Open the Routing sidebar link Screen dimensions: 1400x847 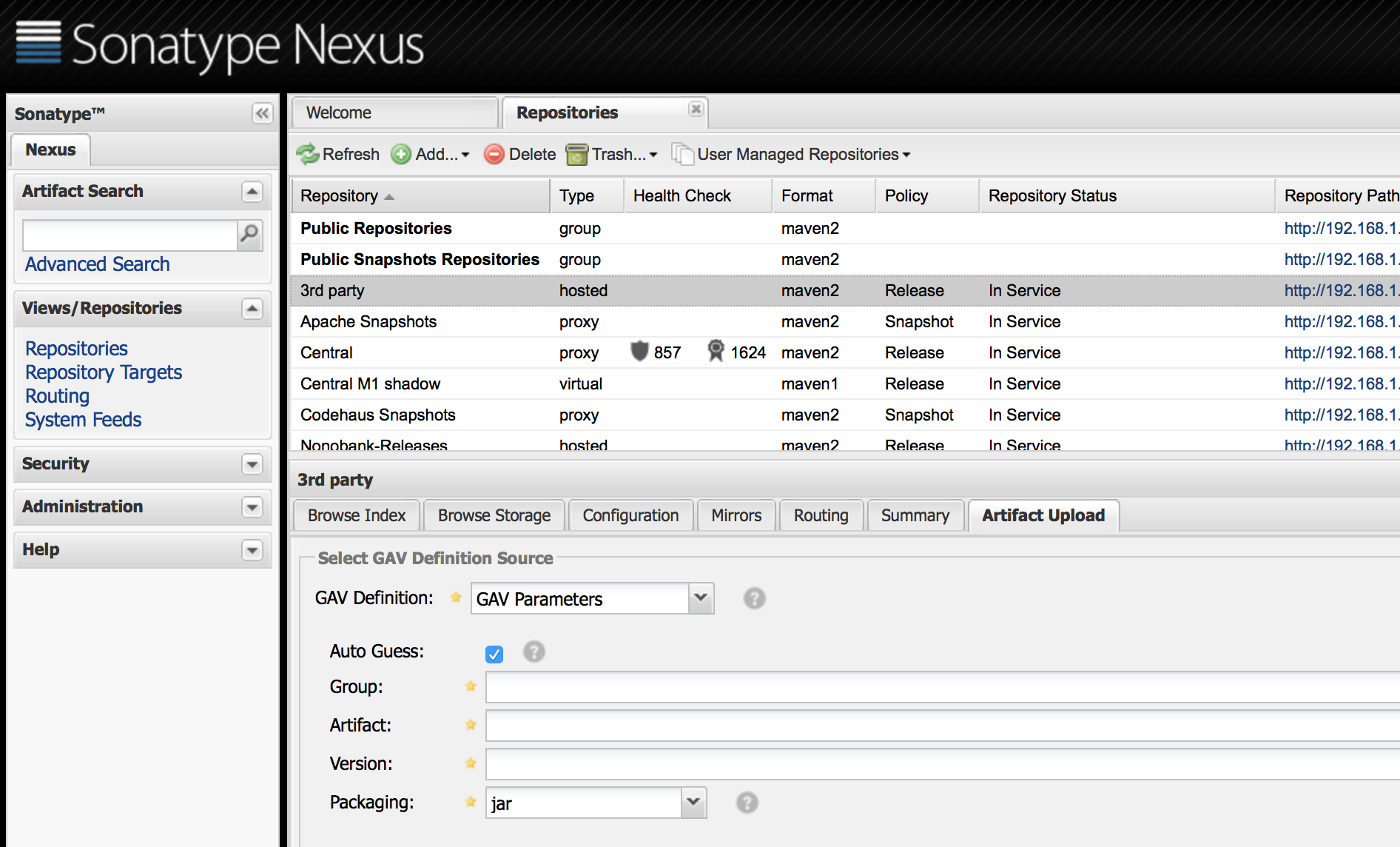(57, 396)
